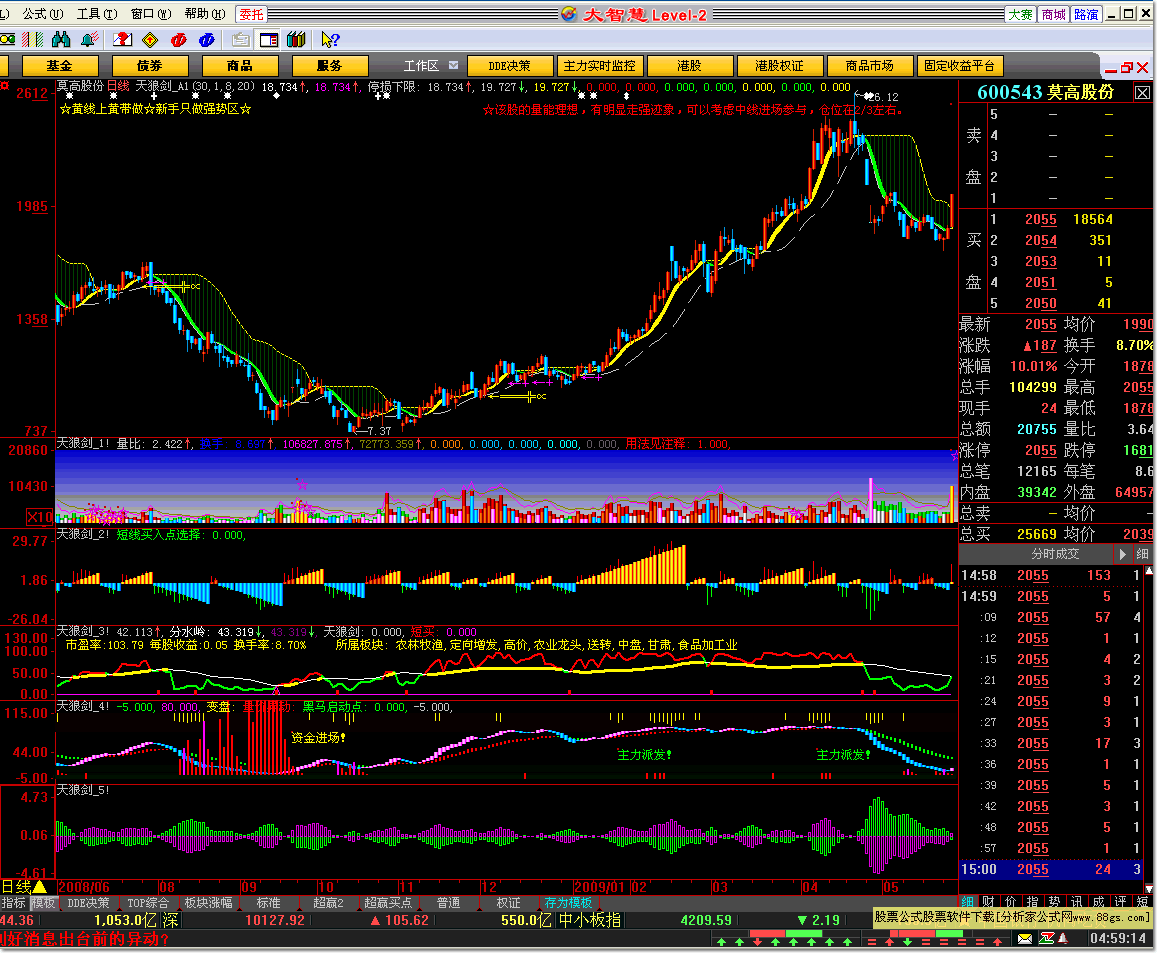Click the red-green Z status bar icon
This screenshot has height=955, width=1160.
click(1046, 938)
